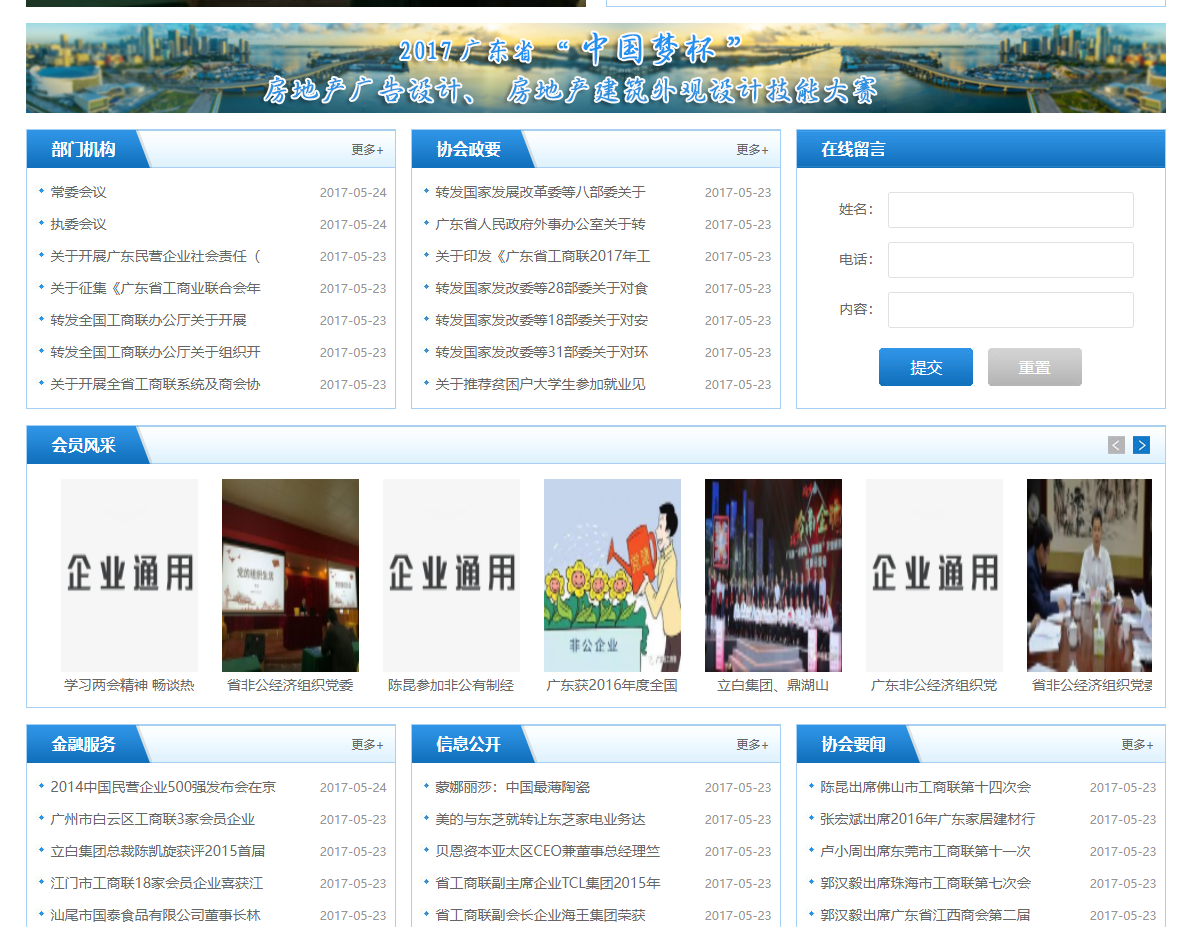The image size is (1179, 927).
Task: Open the 常委会议 link
Action: [78, 192]
